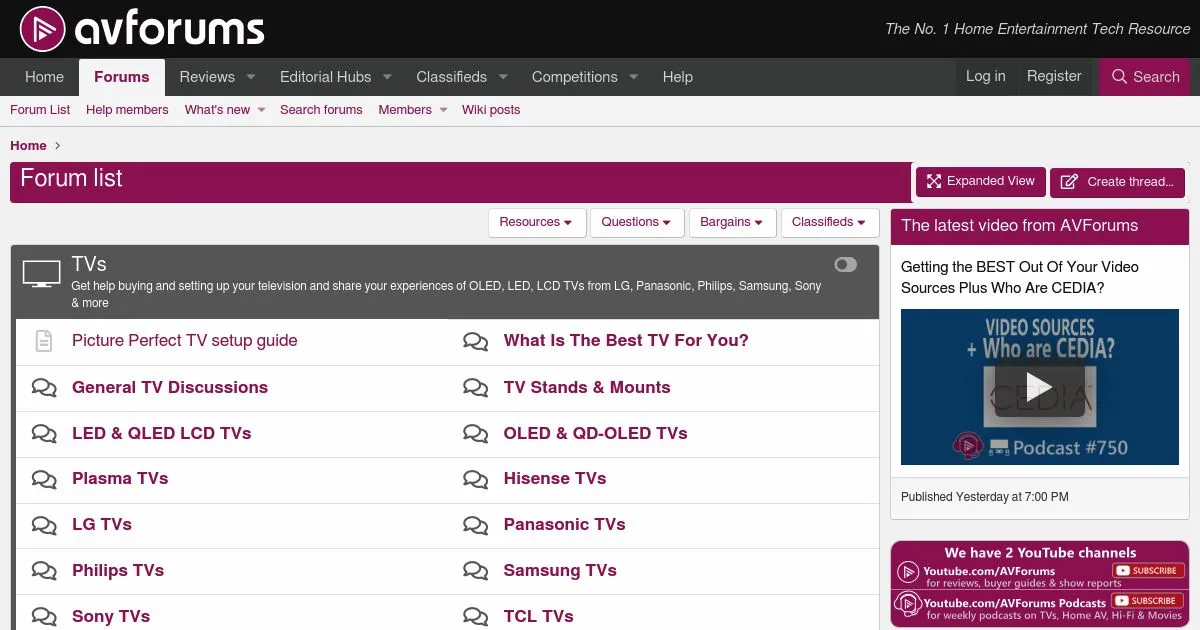
Task: Click the pencil icon on Create thread
Action: 1069,182
